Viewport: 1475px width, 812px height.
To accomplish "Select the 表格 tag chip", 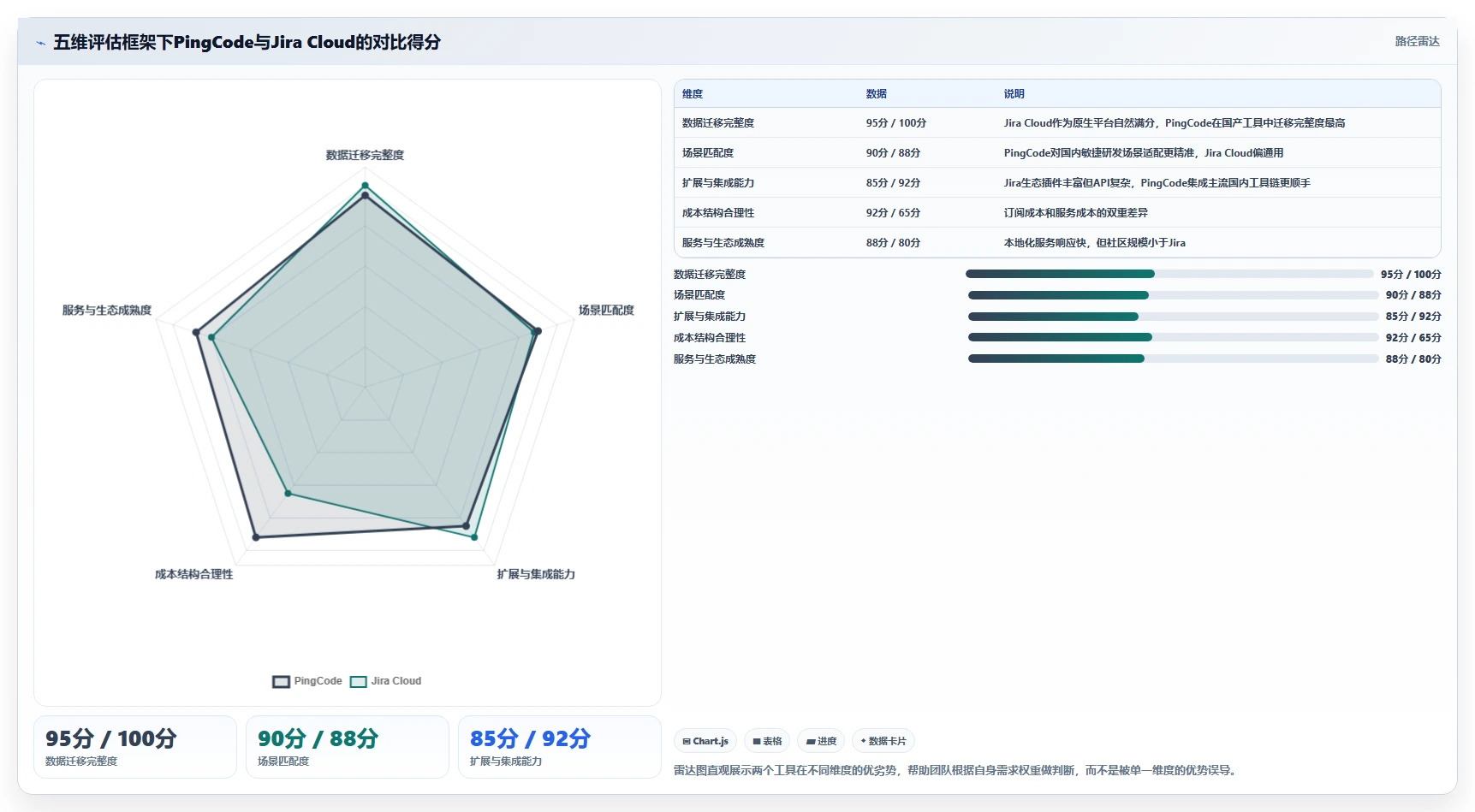I will 767,741.
